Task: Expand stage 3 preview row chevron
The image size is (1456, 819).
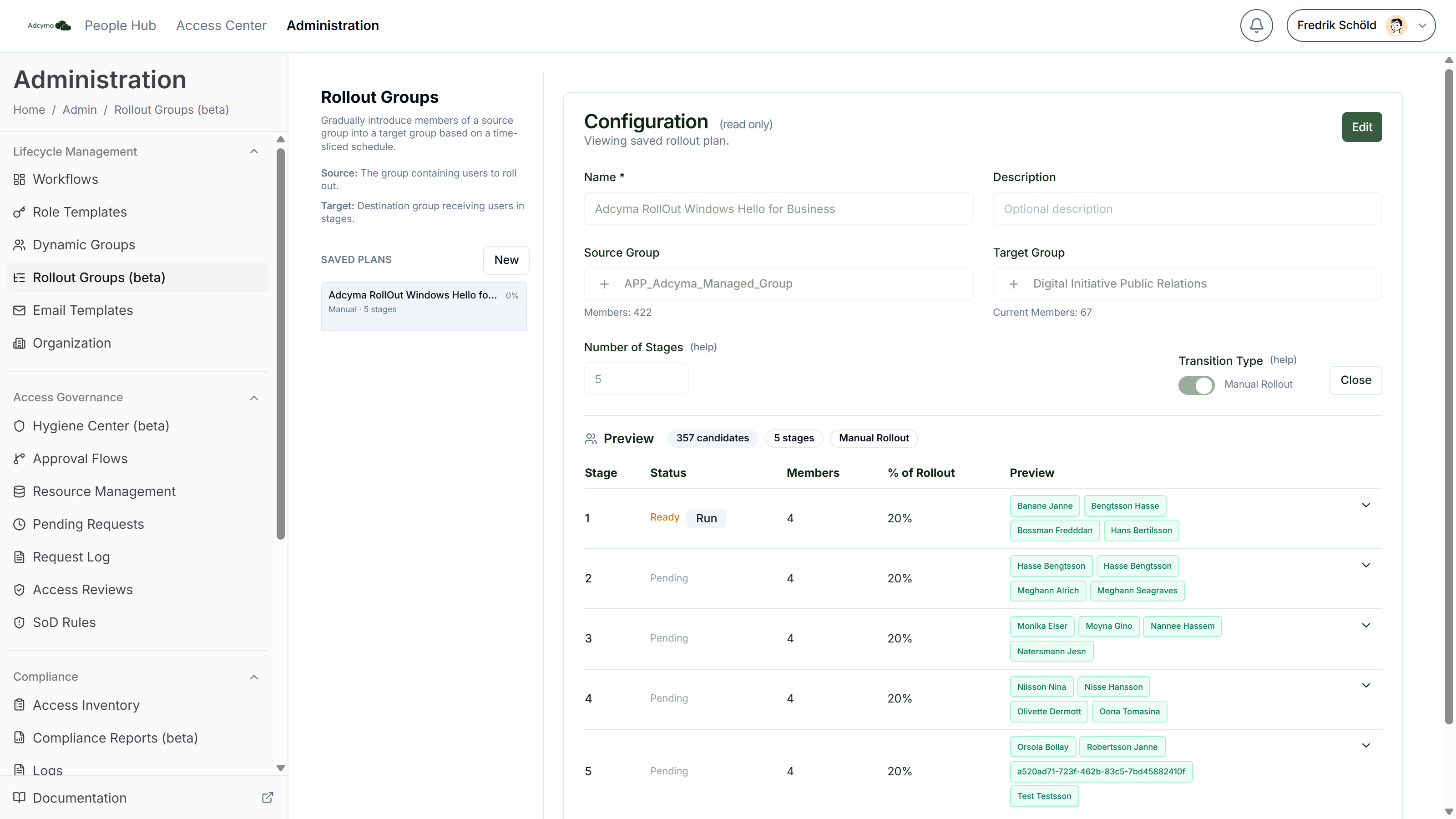Action: [x=1365, y=625]
